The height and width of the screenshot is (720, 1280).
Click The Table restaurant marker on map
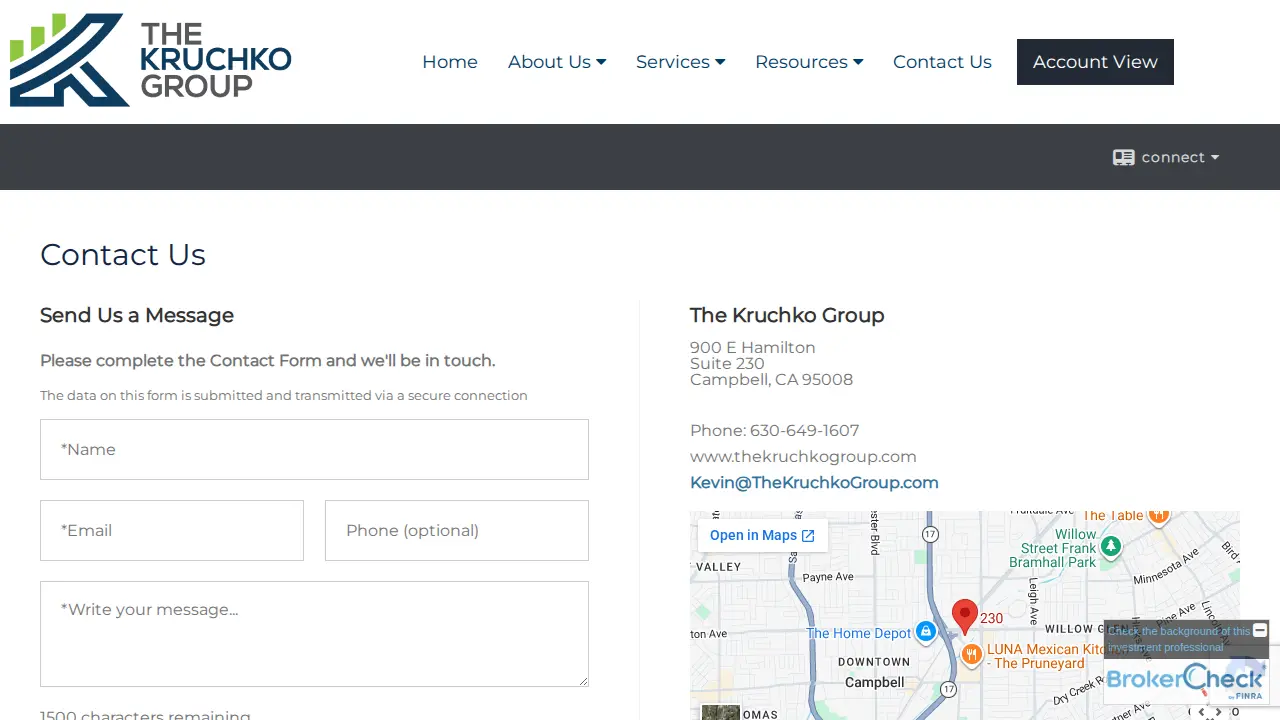click(1158, 516)
